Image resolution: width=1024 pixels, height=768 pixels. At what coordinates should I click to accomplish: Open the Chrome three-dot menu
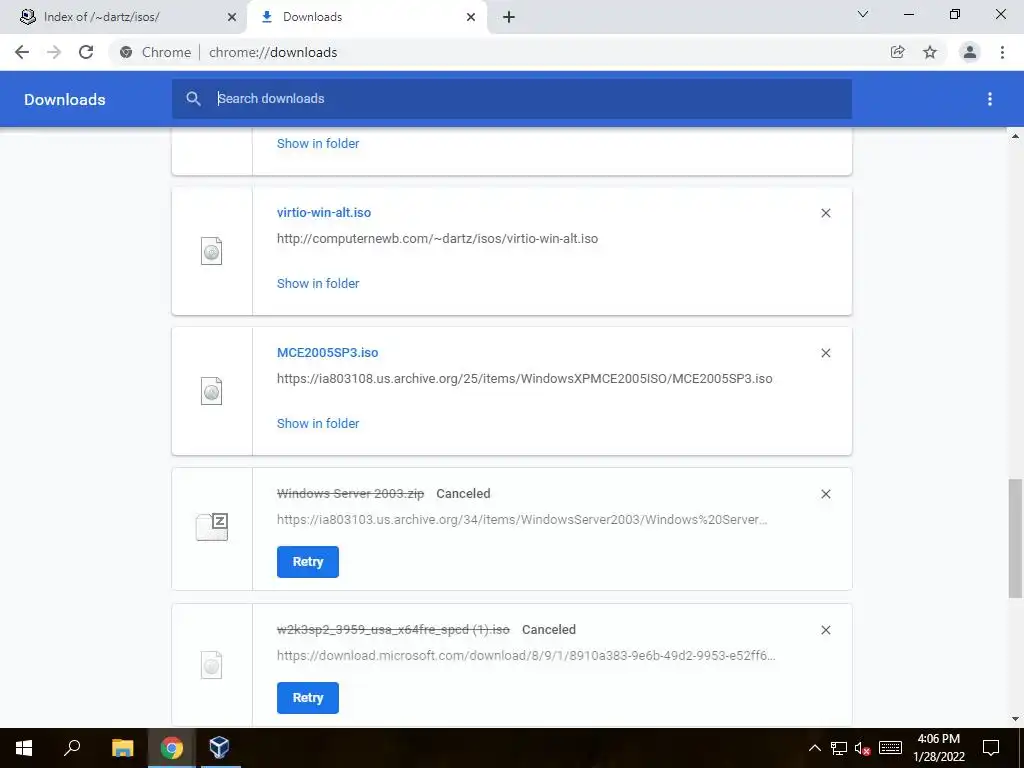click(x=1002, y=52)
